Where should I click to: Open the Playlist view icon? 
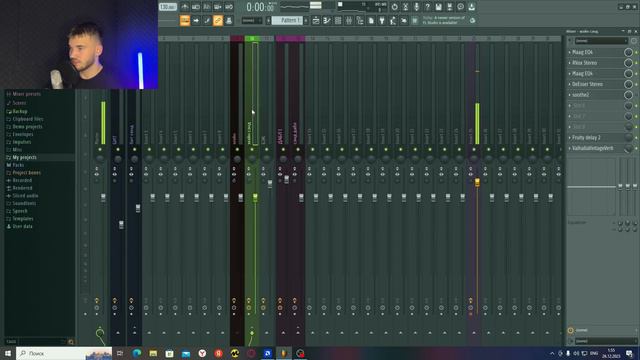(x=316, y=20)
